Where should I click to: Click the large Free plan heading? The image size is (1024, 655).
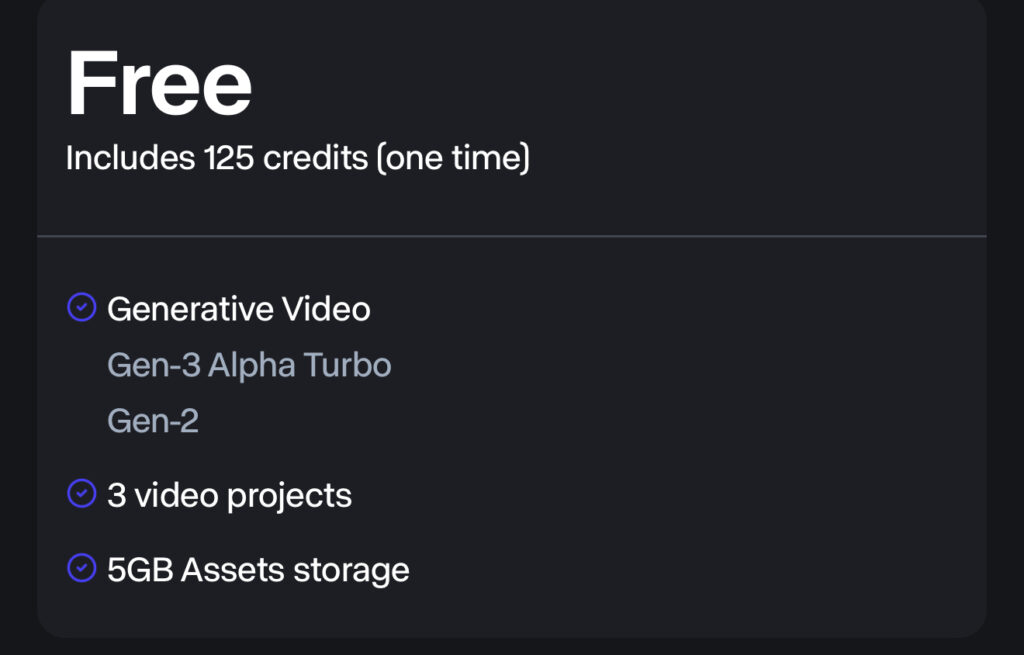[159, 84]
